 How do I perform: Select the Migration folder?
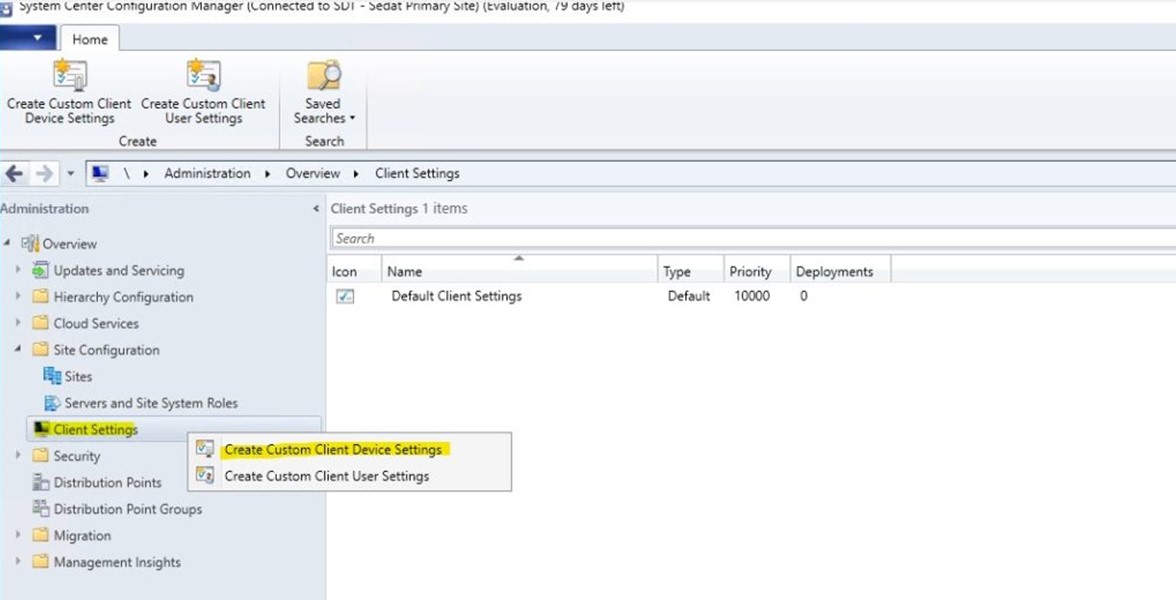coord(82,536)
